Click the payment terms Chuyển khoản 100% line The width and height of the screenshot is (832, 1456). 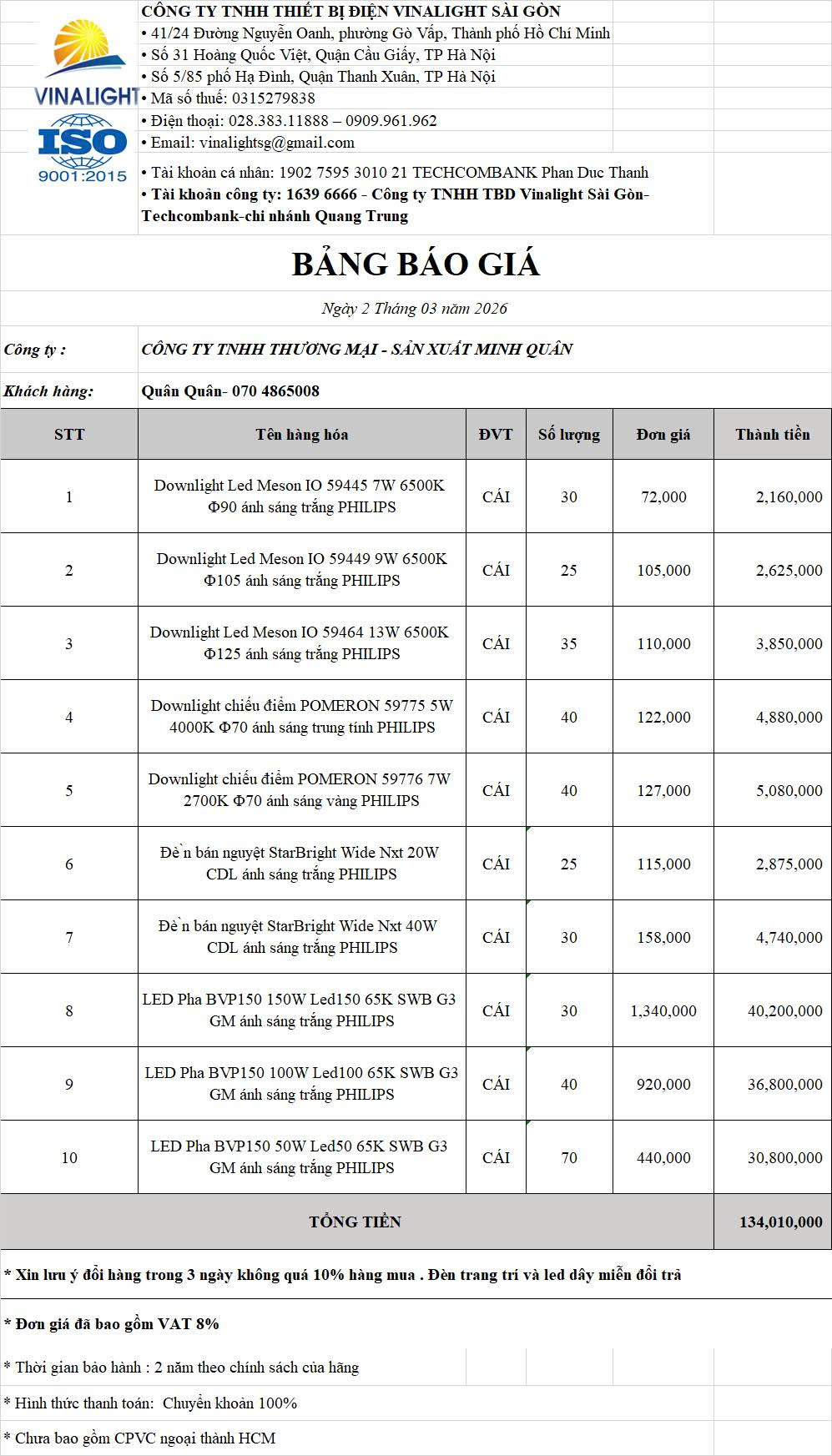coord(151,1403)
